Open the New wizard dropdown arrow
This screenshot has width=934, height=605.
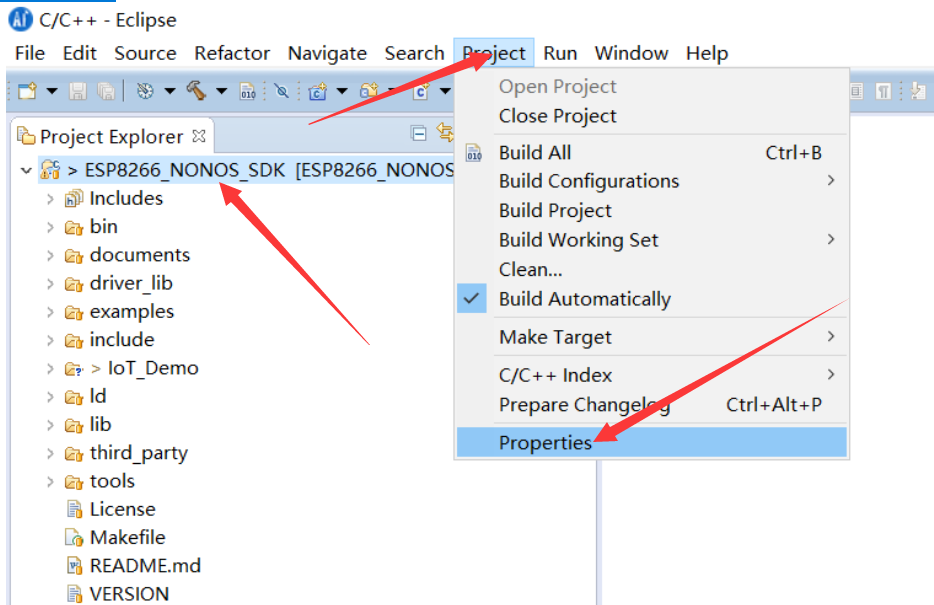click(x=50, y=91)
